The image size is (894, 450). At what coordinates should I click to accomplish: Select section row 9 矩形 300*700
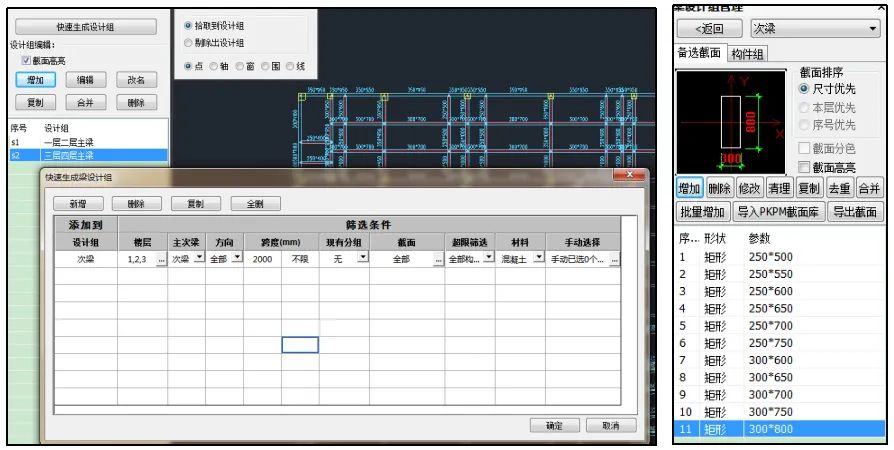pos(780,395)
